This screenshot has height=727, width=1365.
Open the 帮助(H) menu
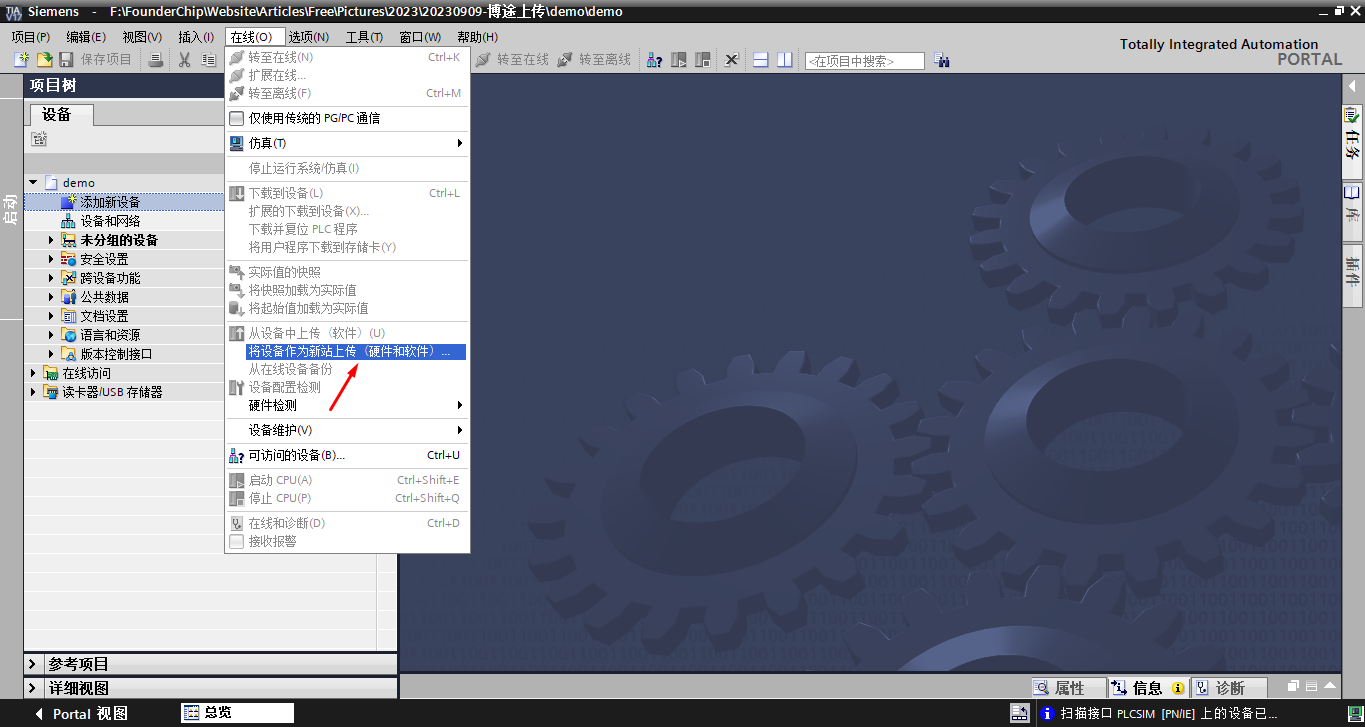477,37
